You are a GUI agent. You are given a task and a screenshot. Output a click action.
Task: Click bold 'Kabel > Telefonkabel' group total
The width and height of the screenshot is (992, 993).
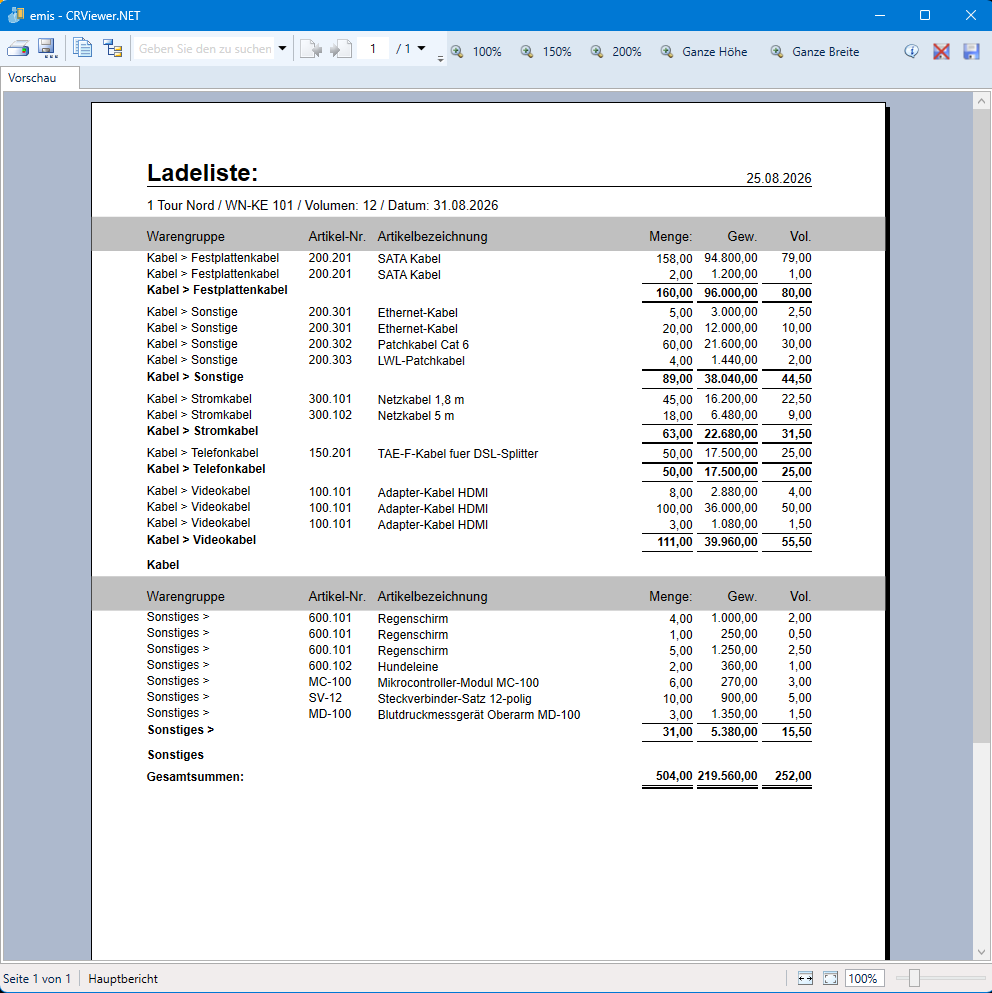tap(207, 469)
